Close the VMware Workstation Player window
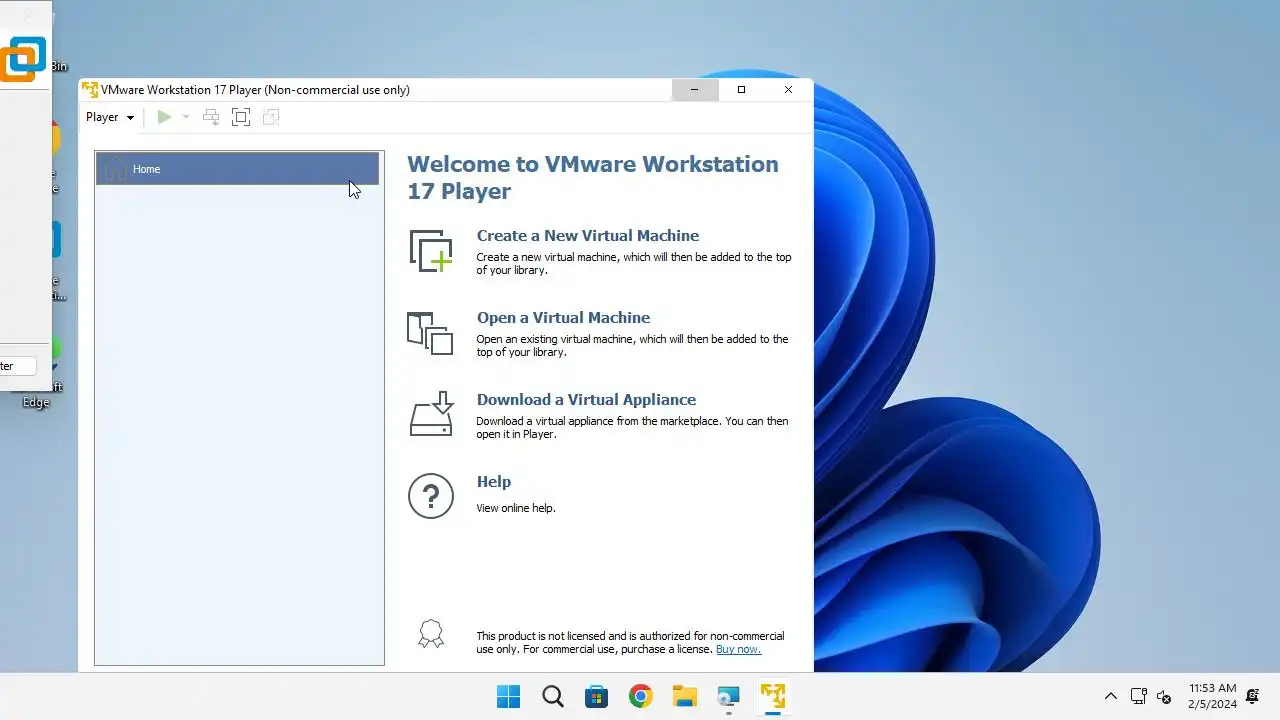 tap(788, 90)
